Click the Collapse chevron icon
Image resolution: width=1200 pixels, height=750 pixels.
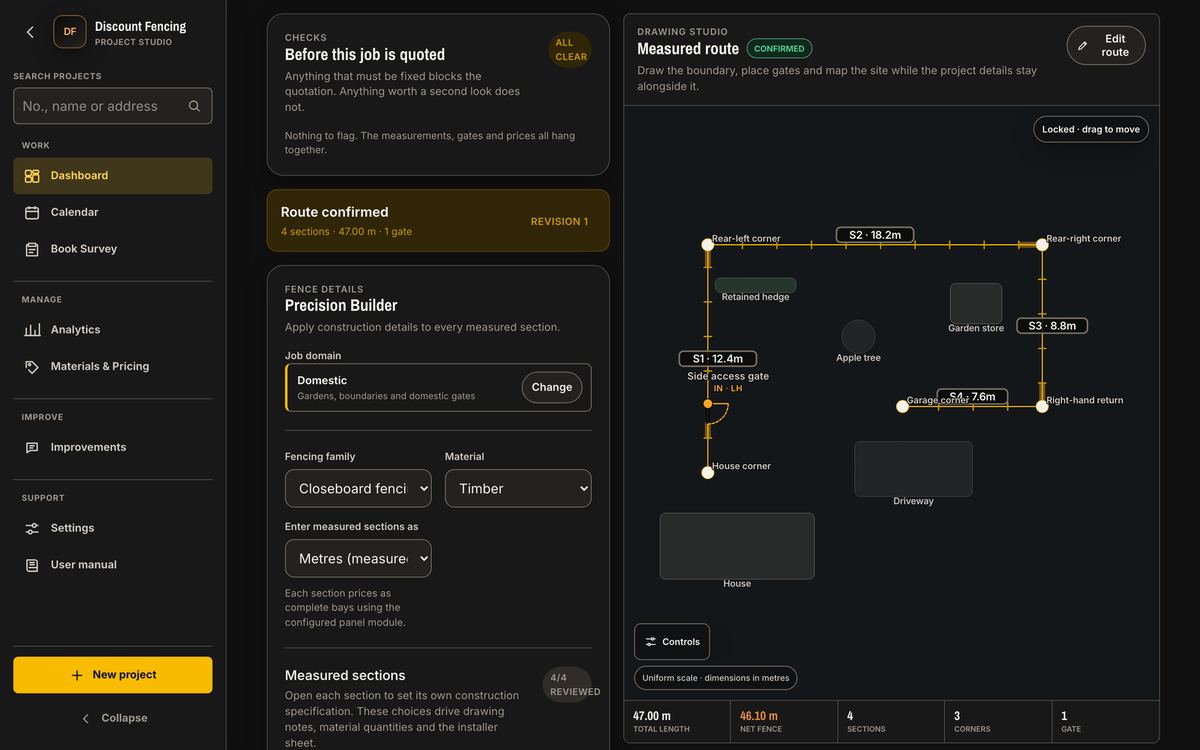(x=86, y=718)
